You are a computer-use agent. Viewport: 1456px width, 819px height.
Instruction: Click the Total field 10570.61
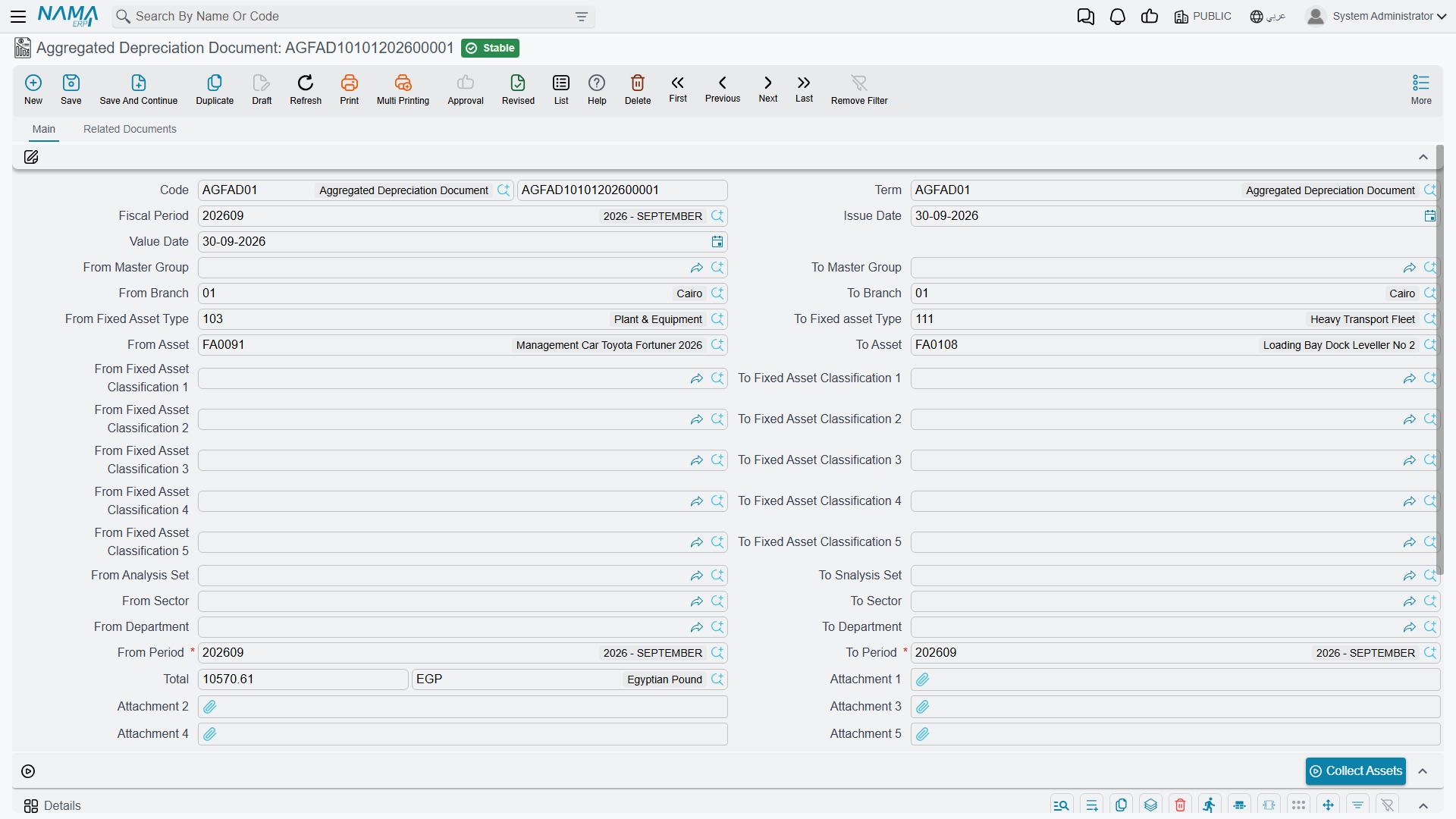point(303,679)
